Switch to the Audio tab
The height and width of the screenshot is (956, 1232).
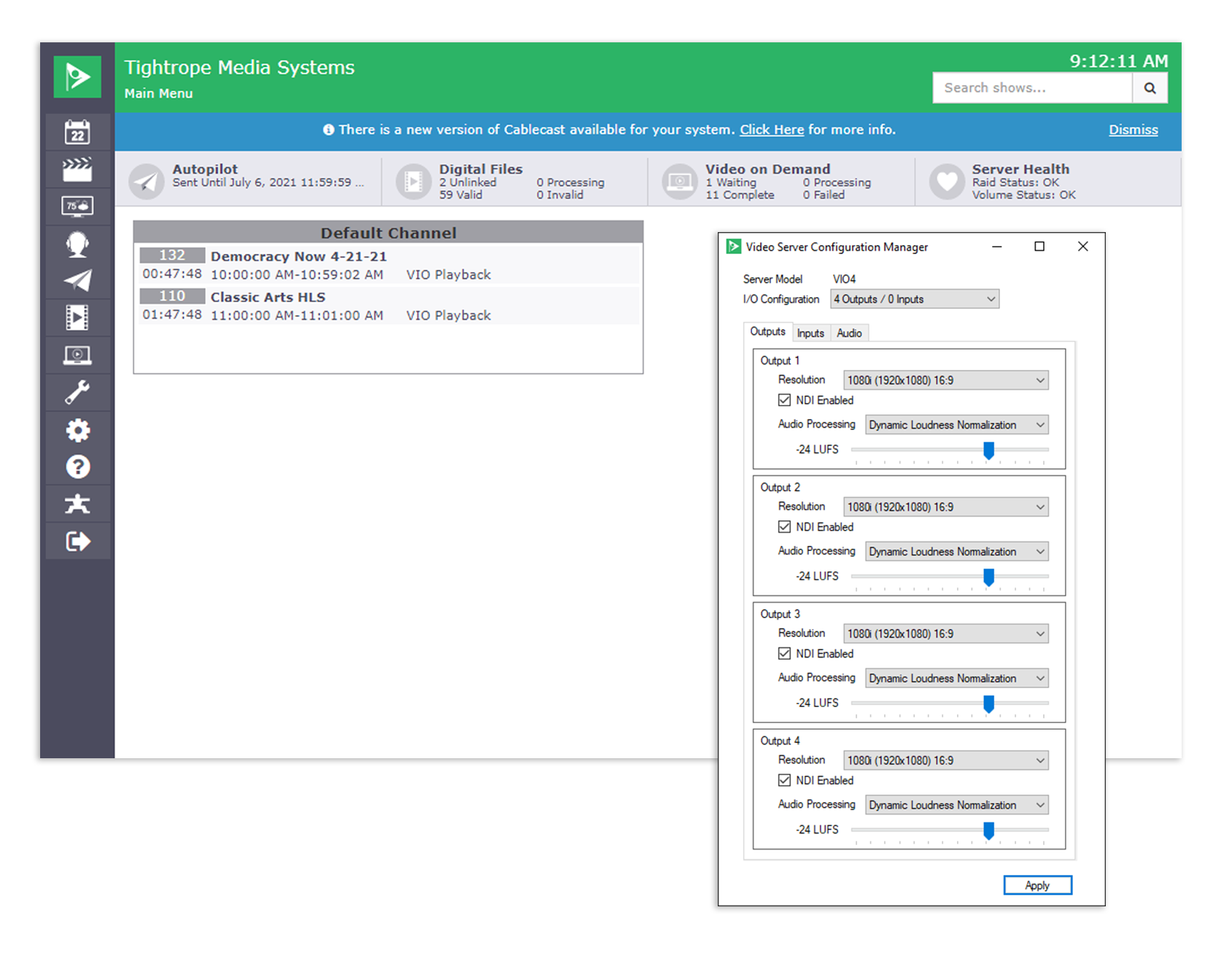[849, 333]
